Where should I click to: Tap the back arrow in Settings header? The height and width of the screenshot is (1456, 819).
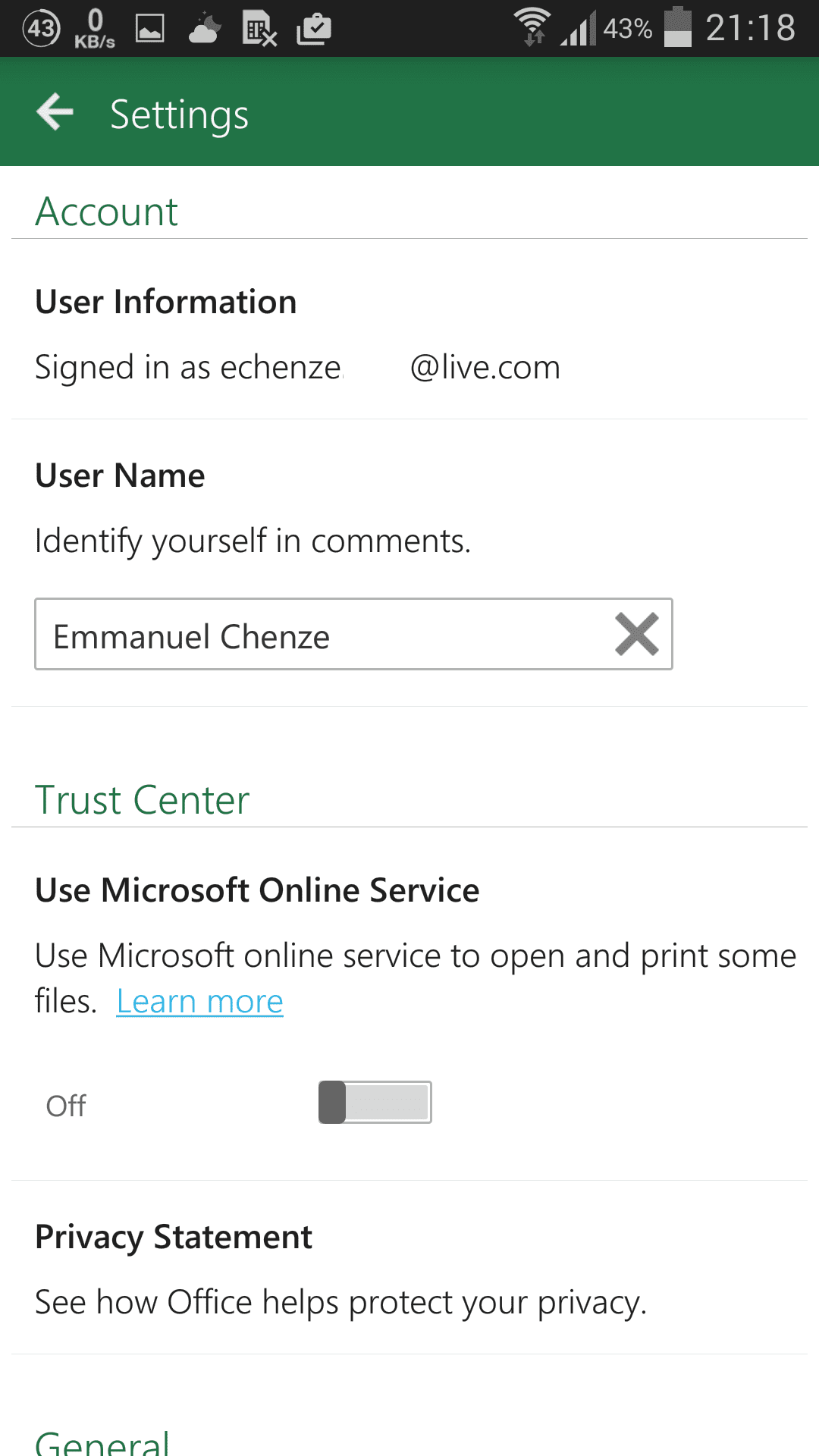pyautogui.click(x=55, y=112)
